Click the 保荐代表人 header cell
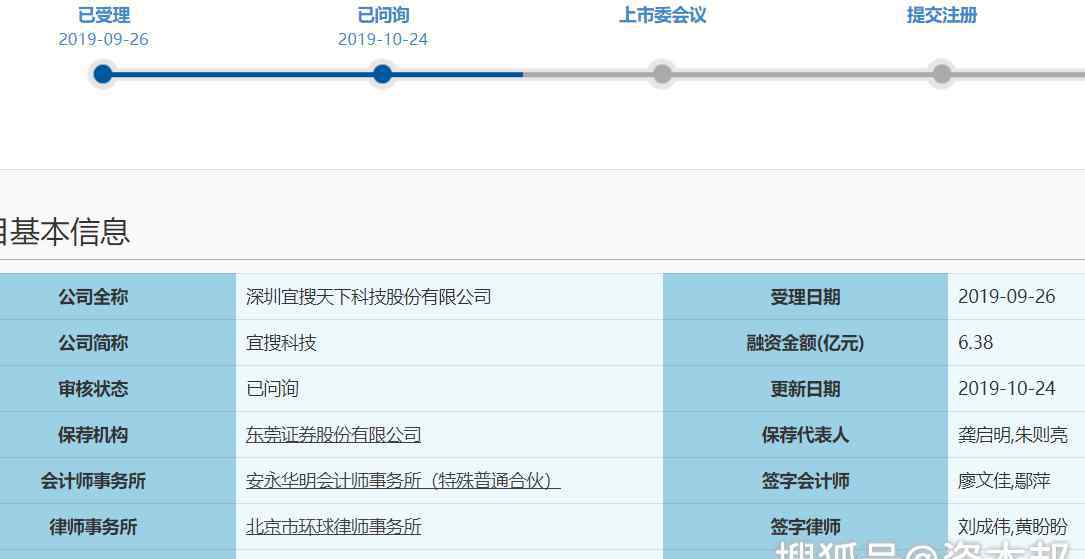Viewport: 1085px width, 559px height. (x=805, y=435)
